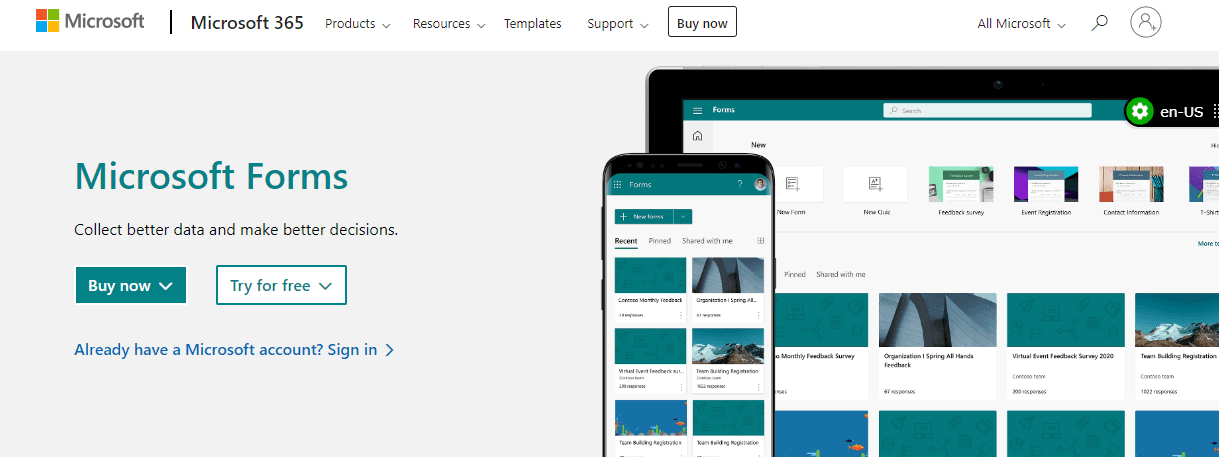The height and width of the screenshot is (457, 1219).
Task: Open Organization Spring All Hands Feedback card on laptop
Action: [x=938, y=346]
